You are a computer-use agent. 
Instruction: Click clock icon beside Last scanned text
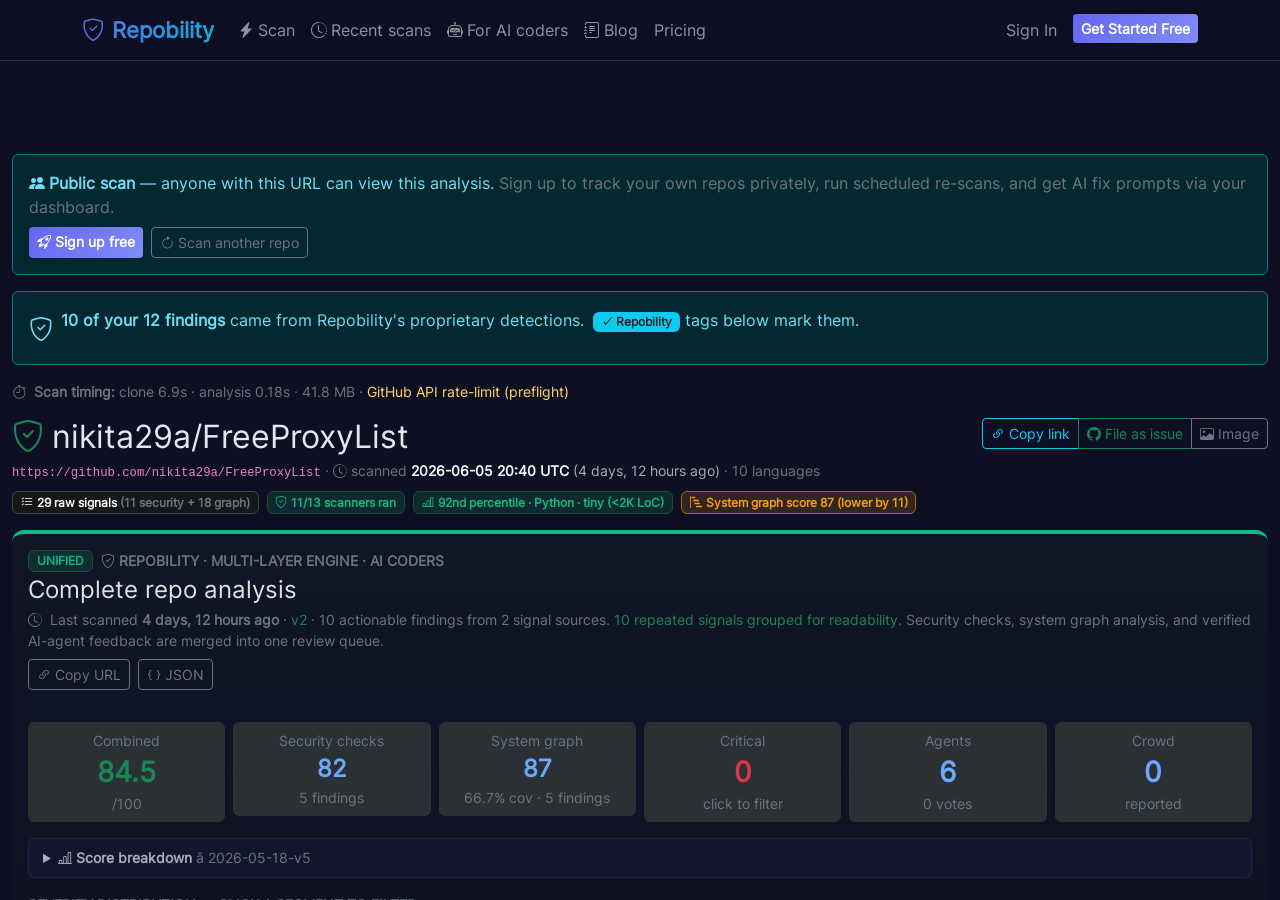pos(35,620)
